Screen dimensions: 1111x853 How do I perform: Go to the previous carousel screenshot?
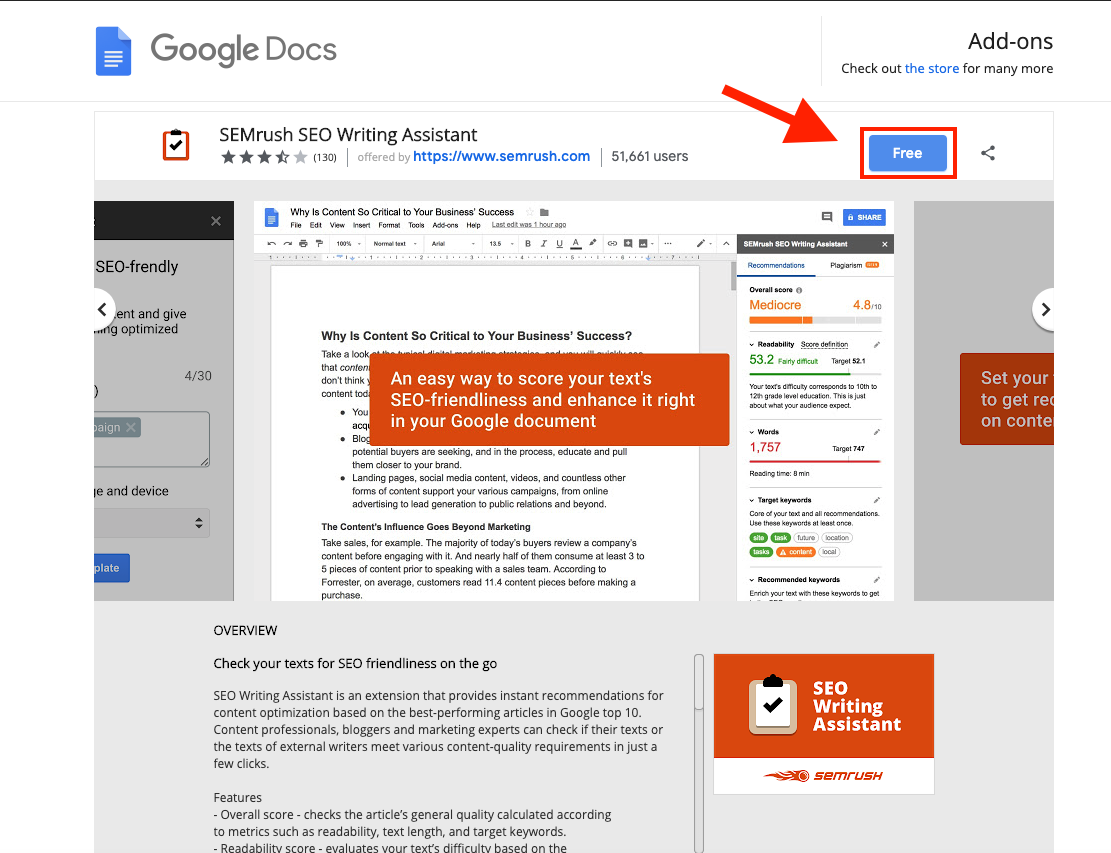[x=103, y=310]
